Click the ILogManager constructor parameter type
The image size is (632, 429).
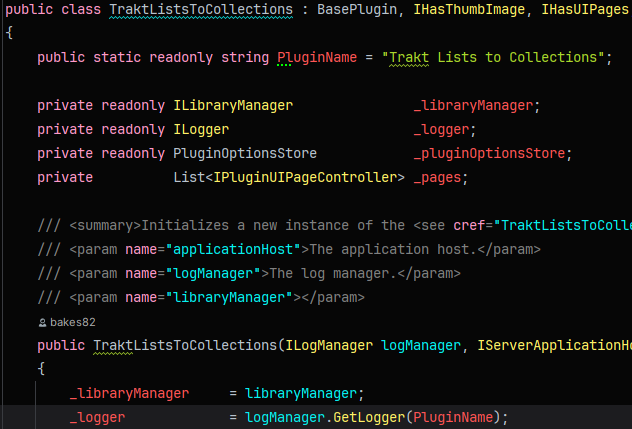click(329, 346)
